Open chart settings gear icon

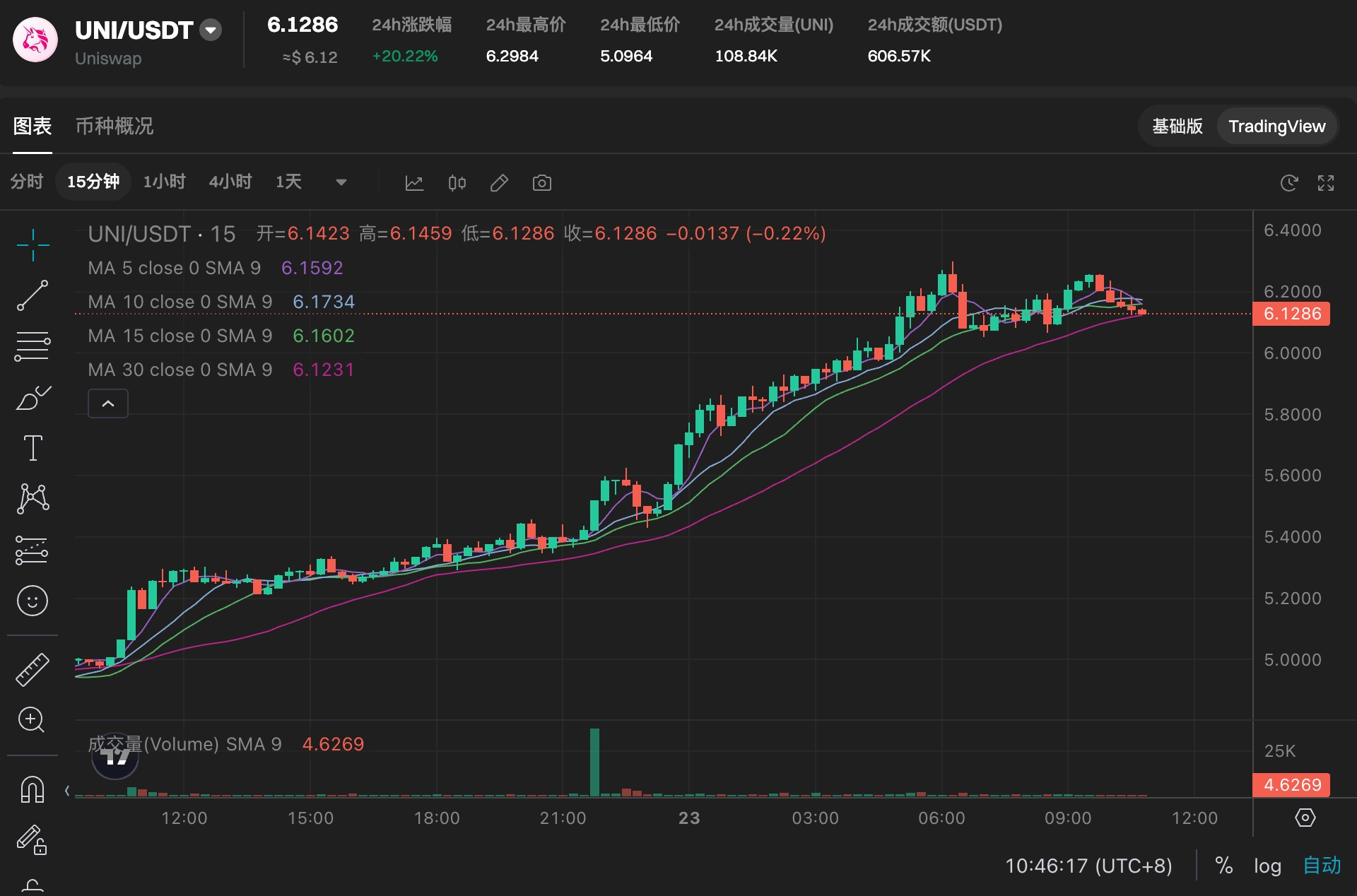click(1305, 818)
